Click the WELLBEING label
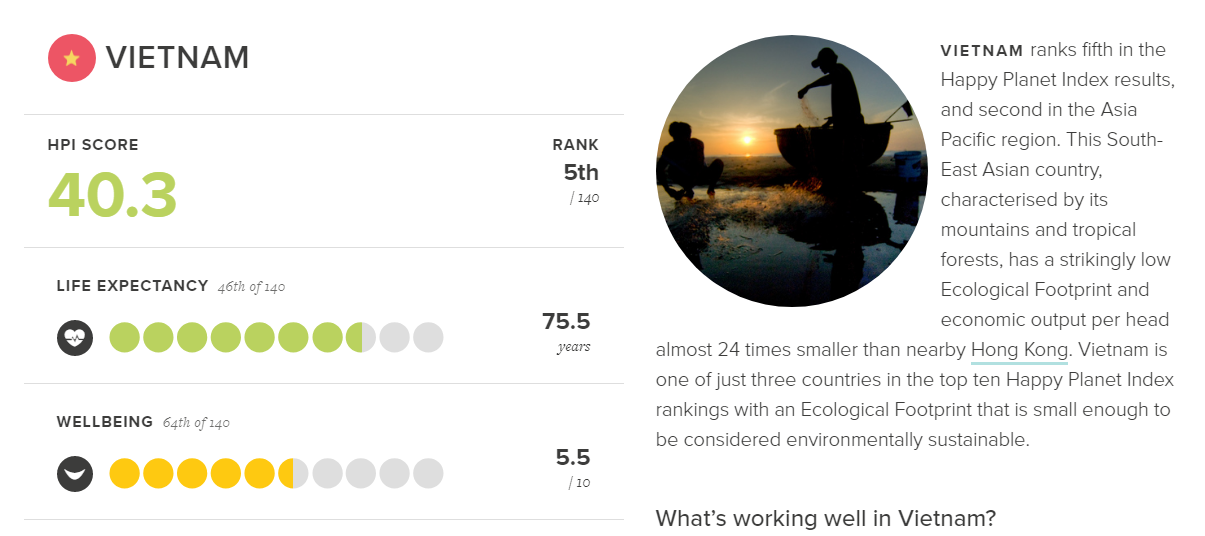This screenshot has width=1205, height=536. tap(105, 422)
